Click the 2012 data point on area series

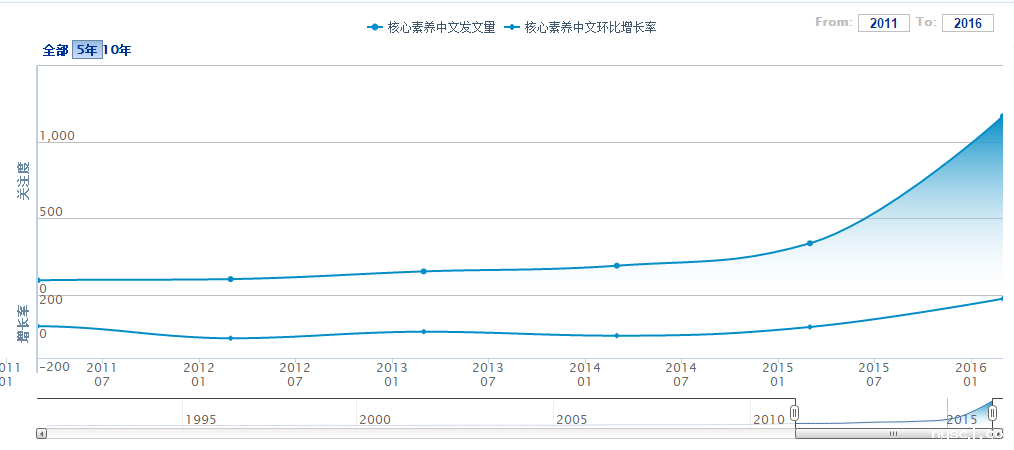pos(231,279)
